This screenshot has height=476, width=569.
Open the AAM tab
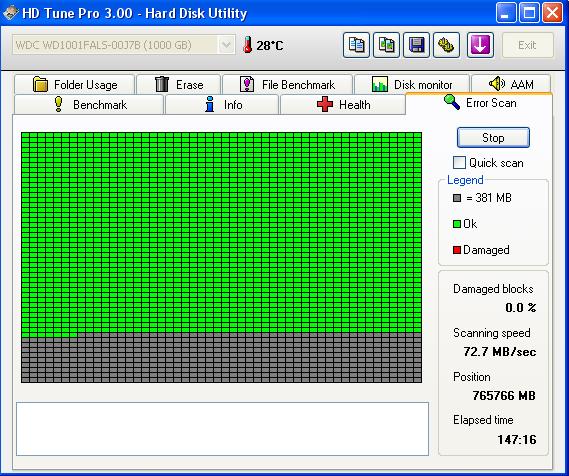(511, 84)
